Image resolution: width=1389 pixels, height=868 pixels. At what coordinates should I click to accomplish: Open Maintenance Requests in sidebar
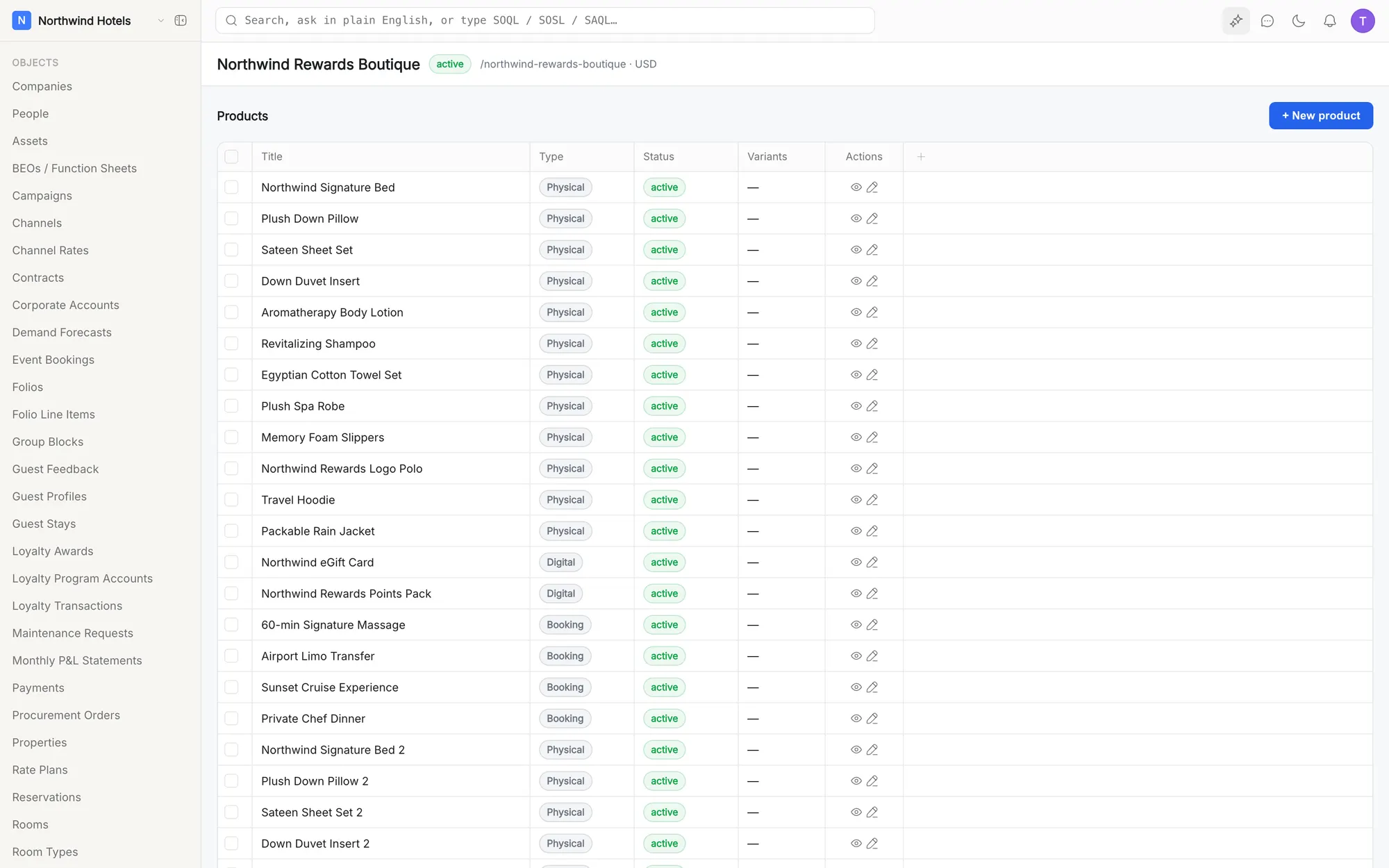[72, 633]
